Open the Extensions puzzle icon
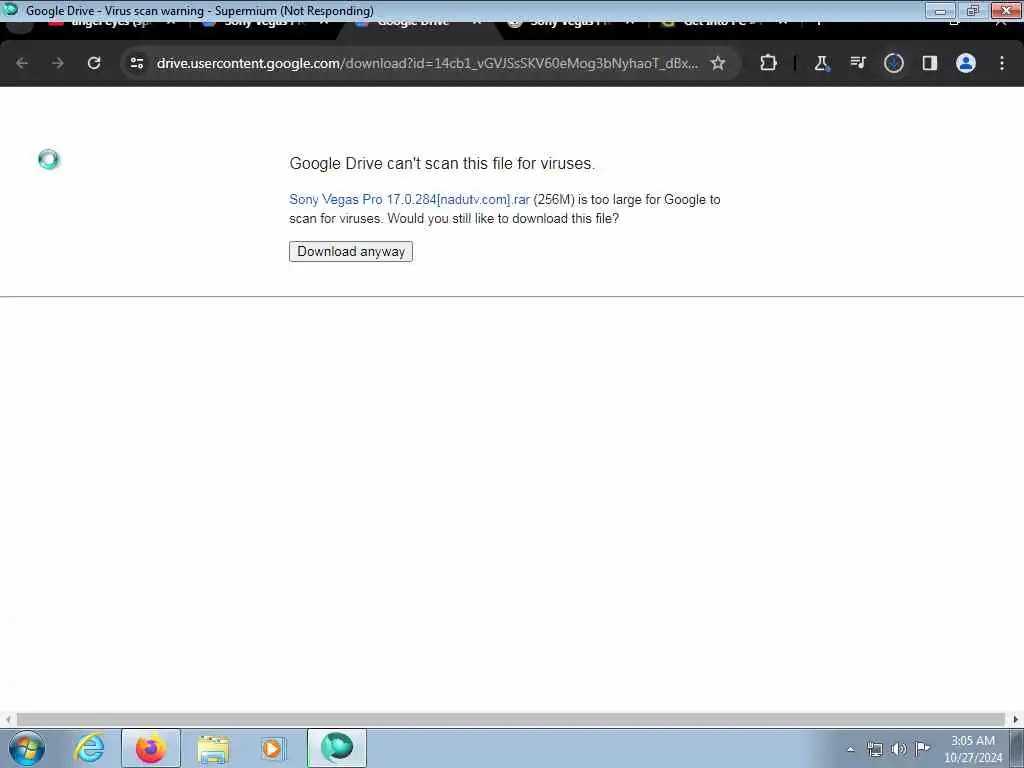1024x768 pixels. pyautogui.click(x=768, y=63)
